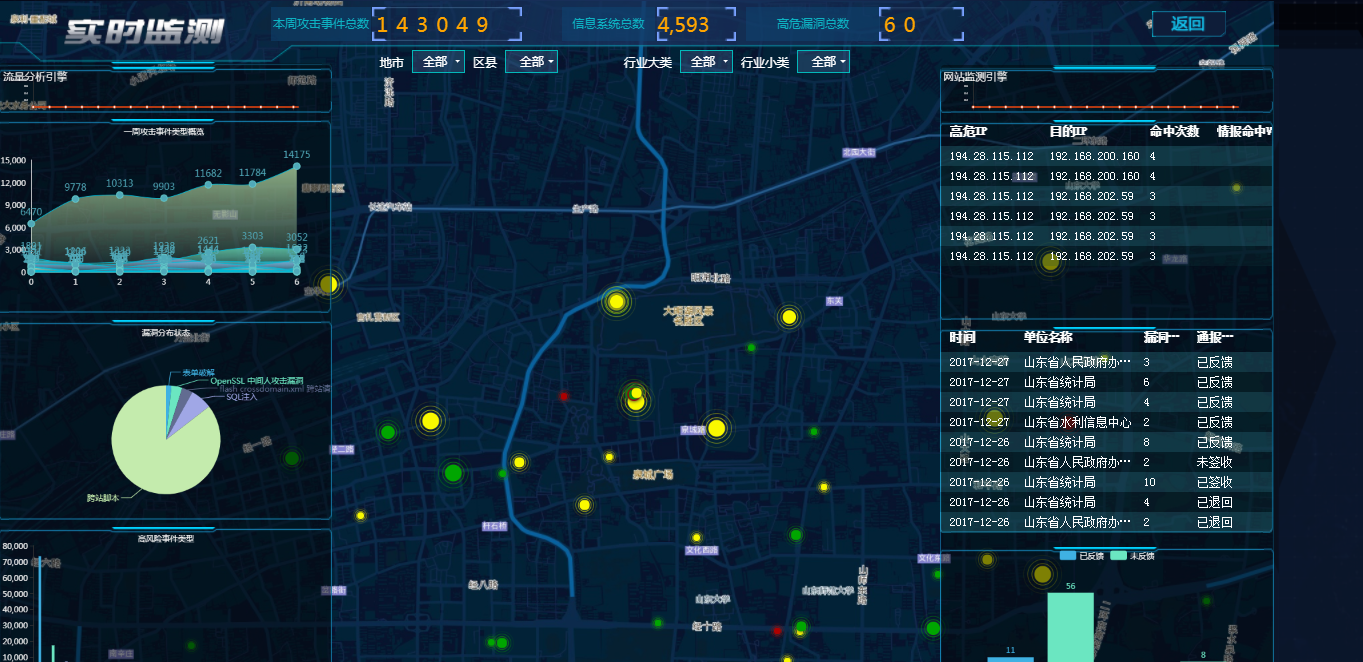Click the 9903 data point label

tap(164, 187)
